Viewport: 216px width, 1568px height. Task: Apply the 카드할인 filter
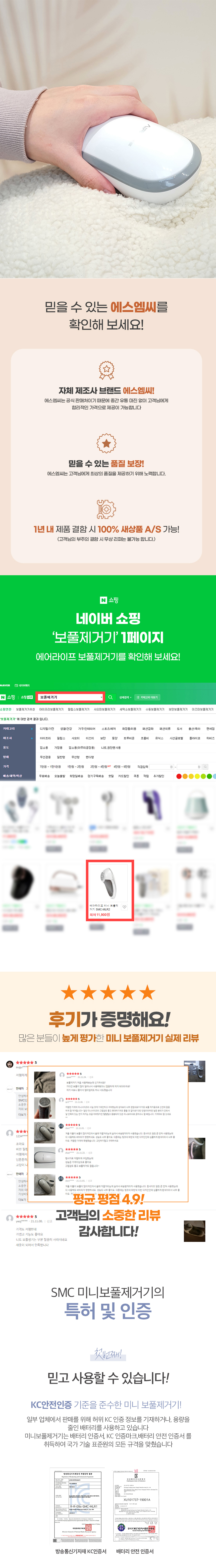124,776
